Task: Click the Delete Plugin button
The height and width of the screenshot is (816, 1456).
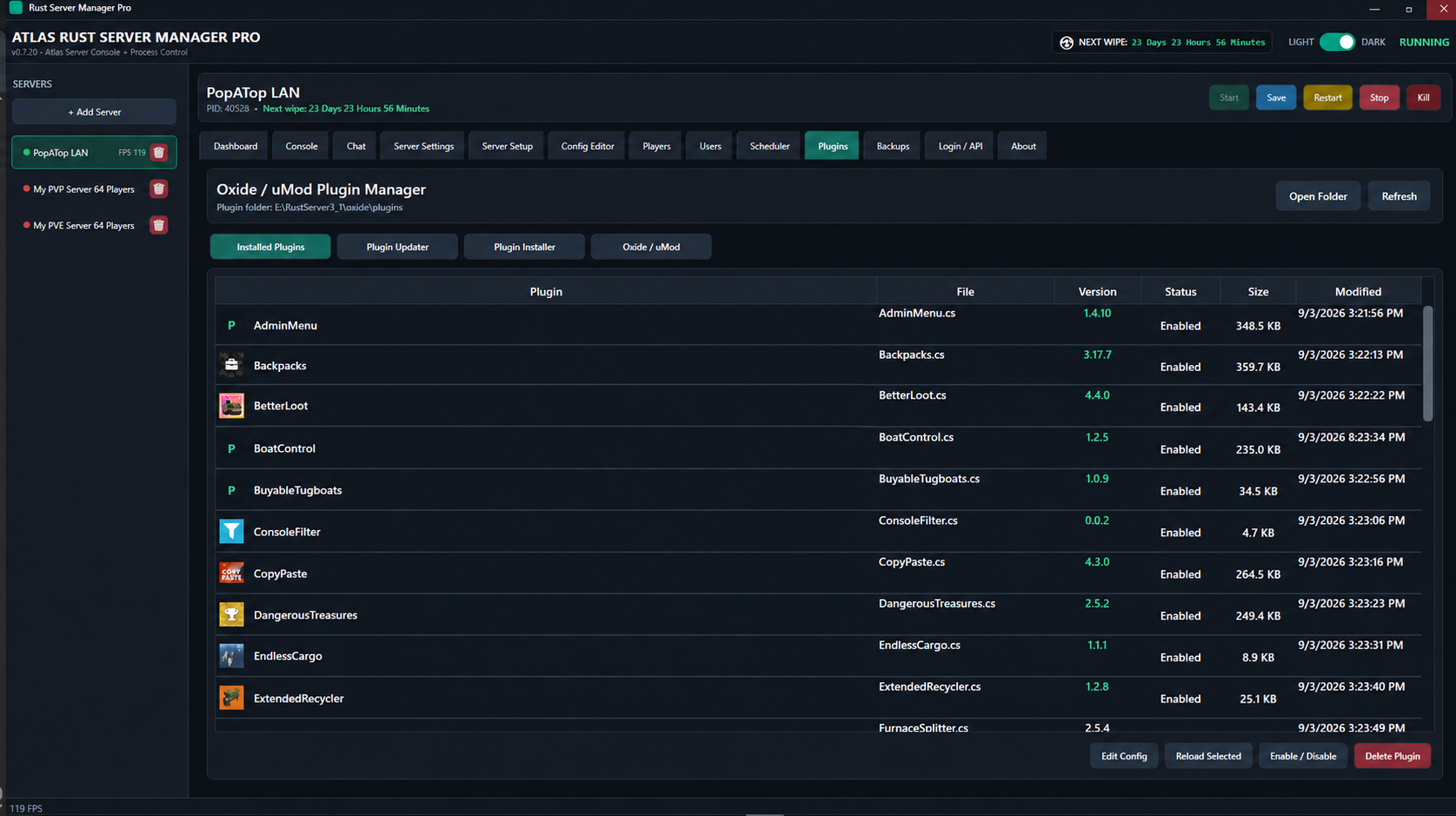Action: (1393, 756)
